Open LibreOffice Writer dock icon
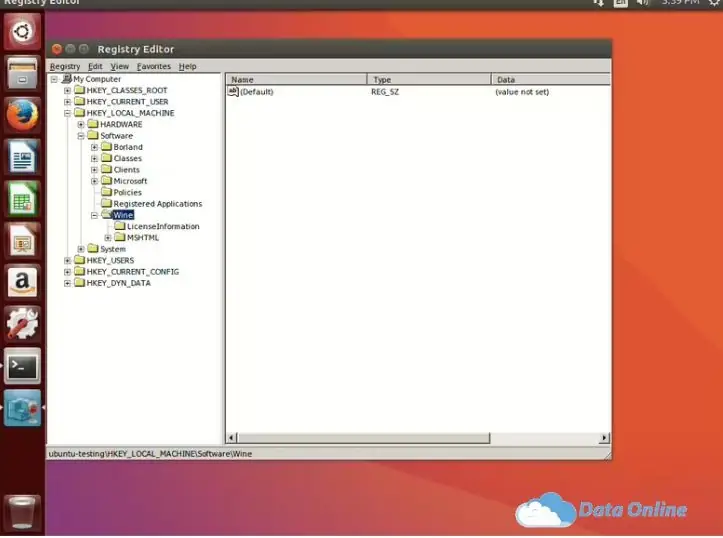 pos(22,157)
